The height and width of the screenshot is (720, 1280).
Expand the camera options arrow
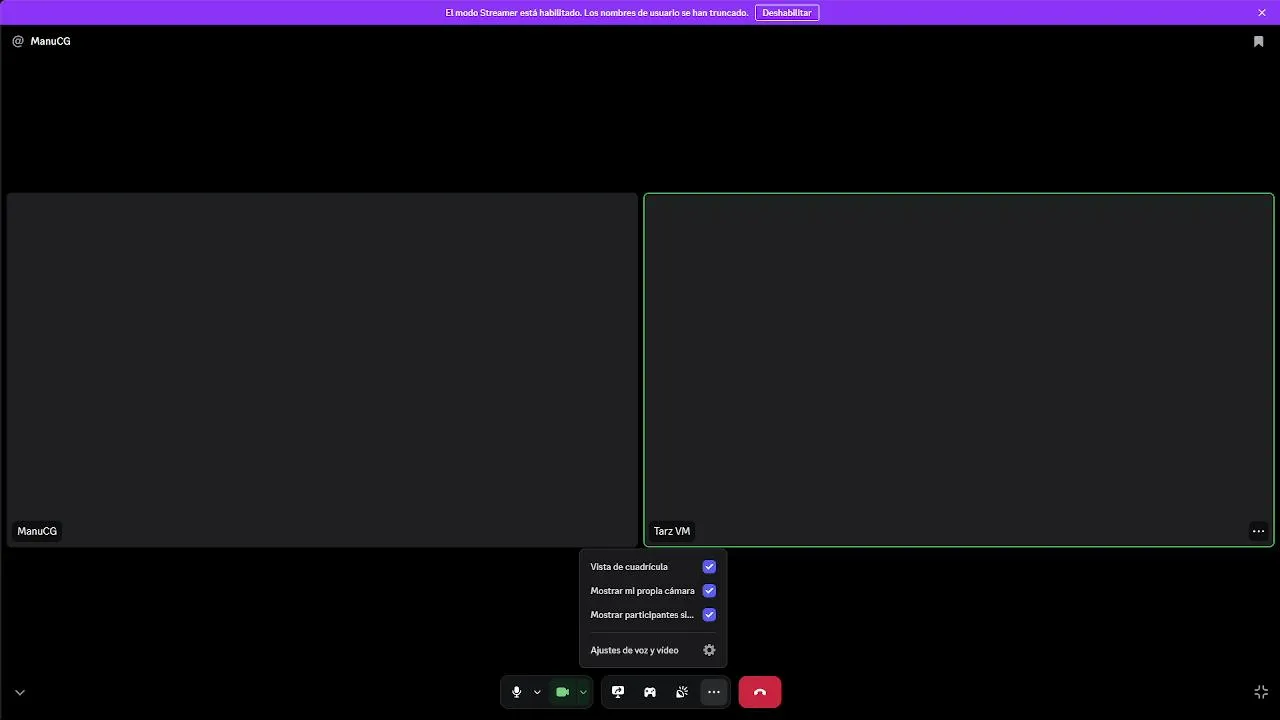583,692
